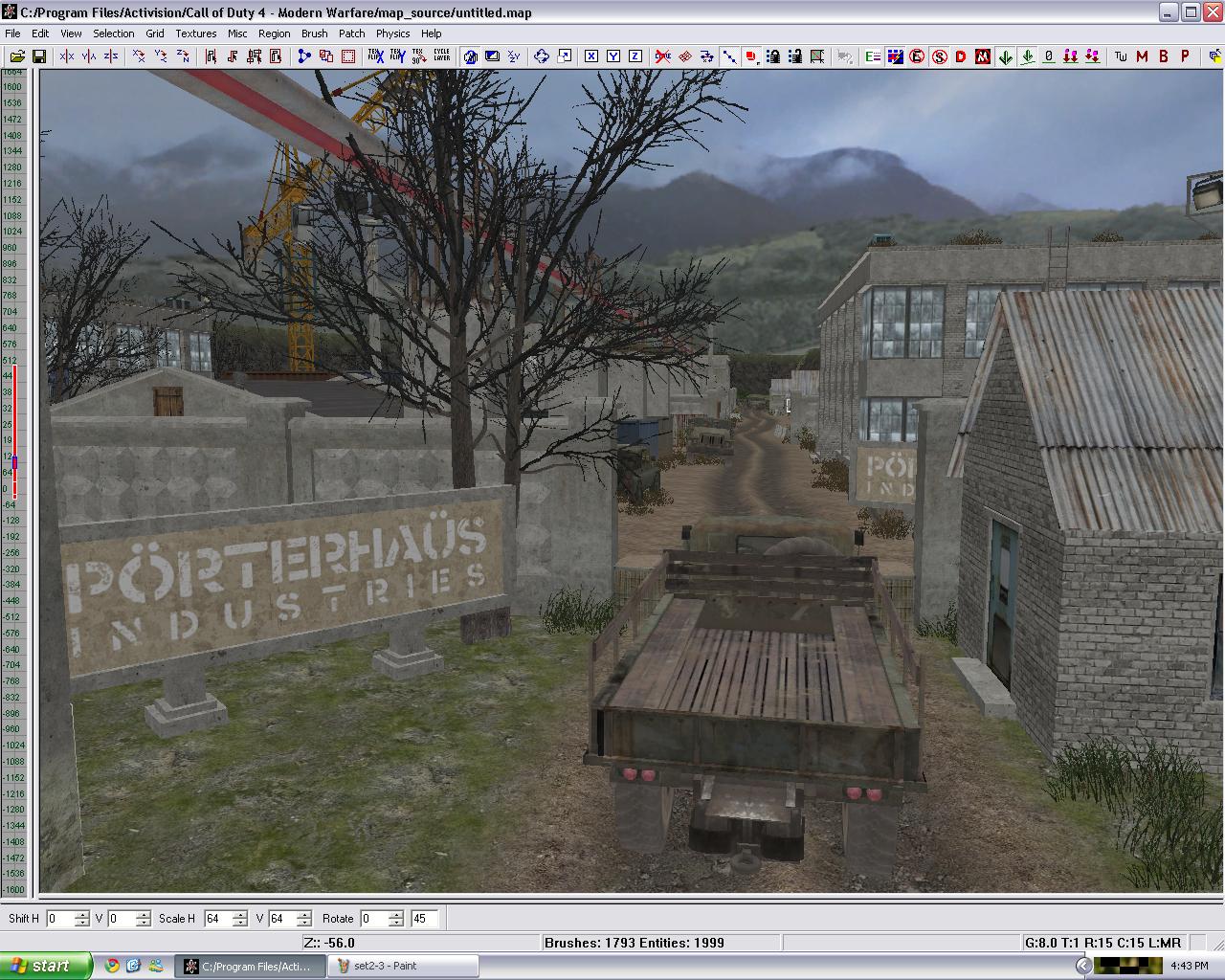
Task: Save map with the floppy disk icon
Action: tap(39, 56)
